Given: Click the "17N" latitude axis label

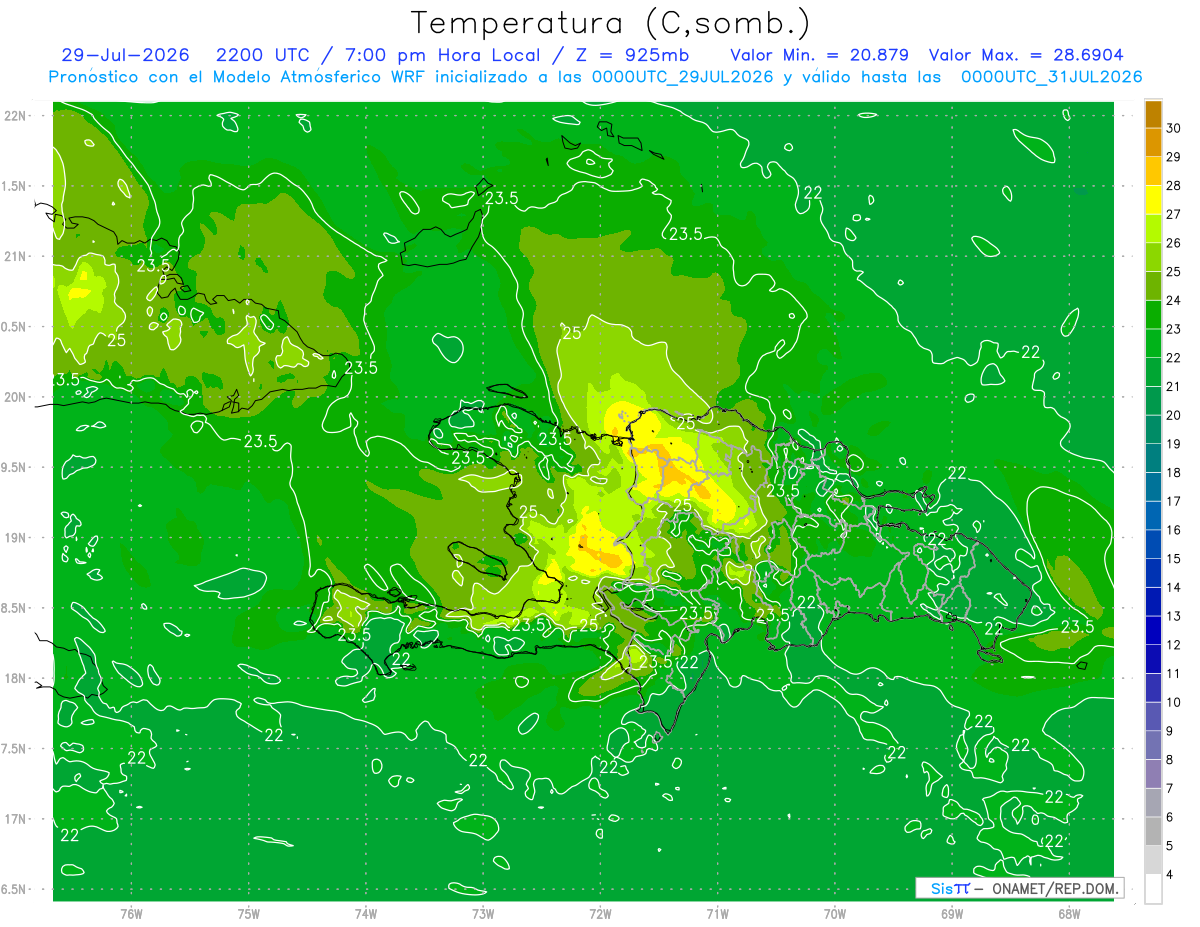Looking at the screenshot, I should tap(15, 819).
